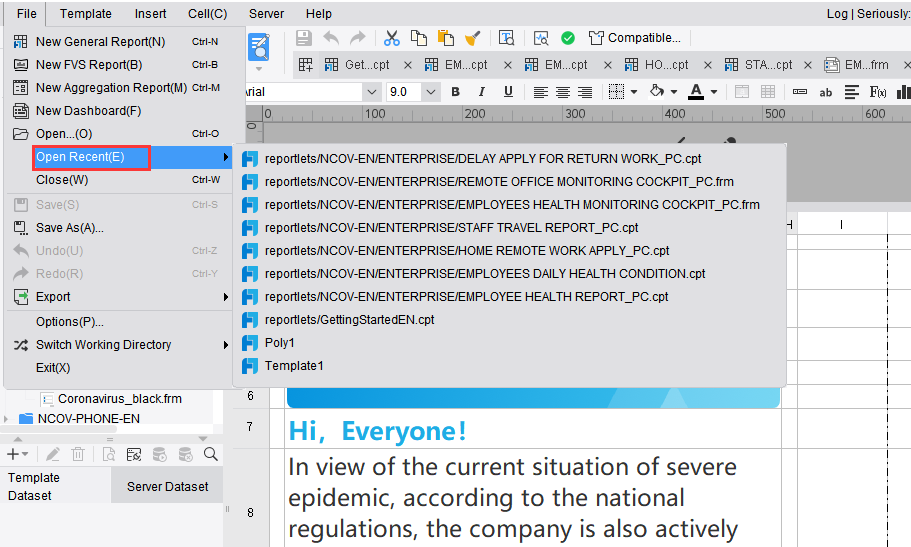Click the chart bars icon
The width and height of the screenshot is (911, 547).
903,92
